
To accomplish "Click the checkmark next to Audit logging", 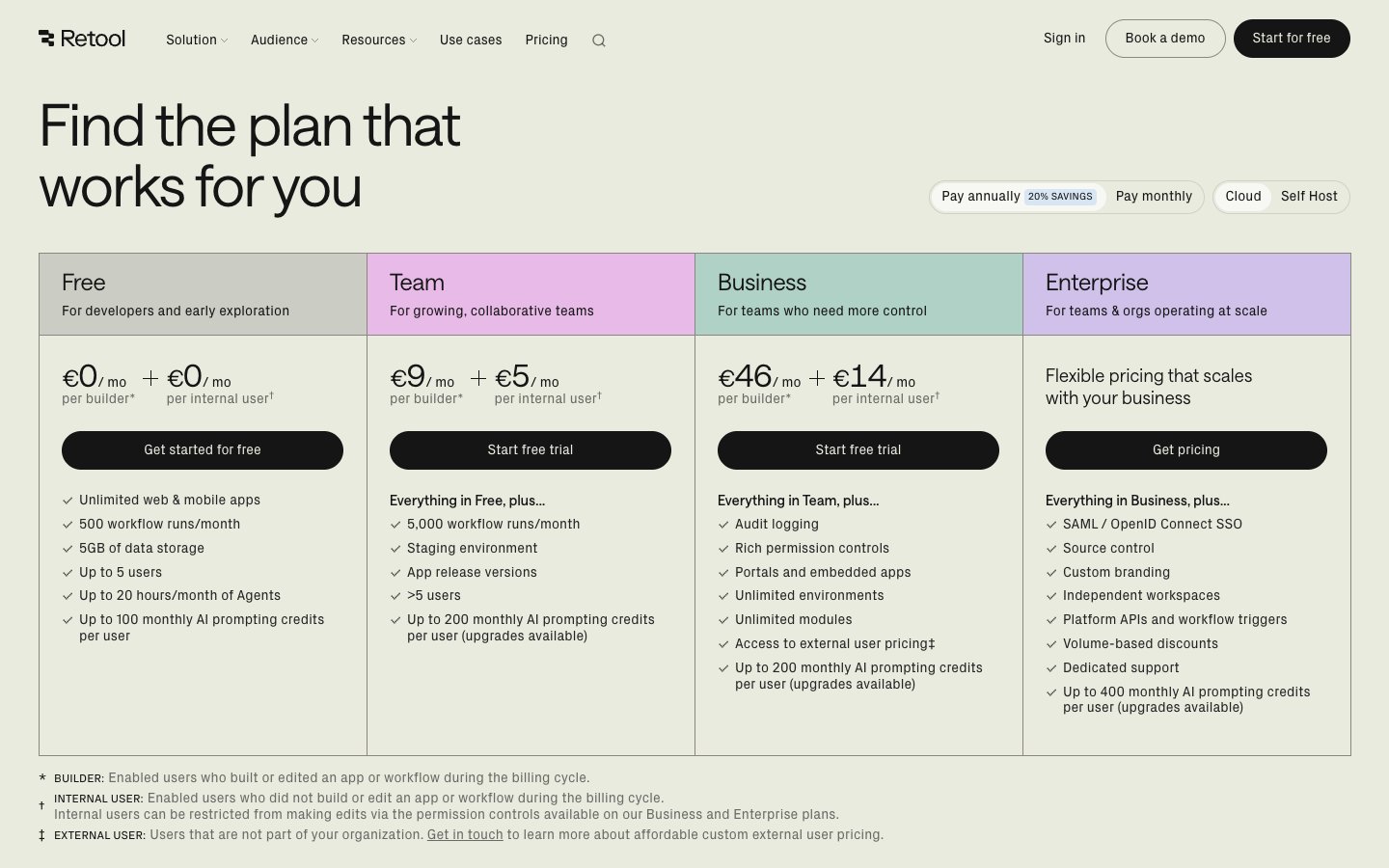I will pos(723,524).
